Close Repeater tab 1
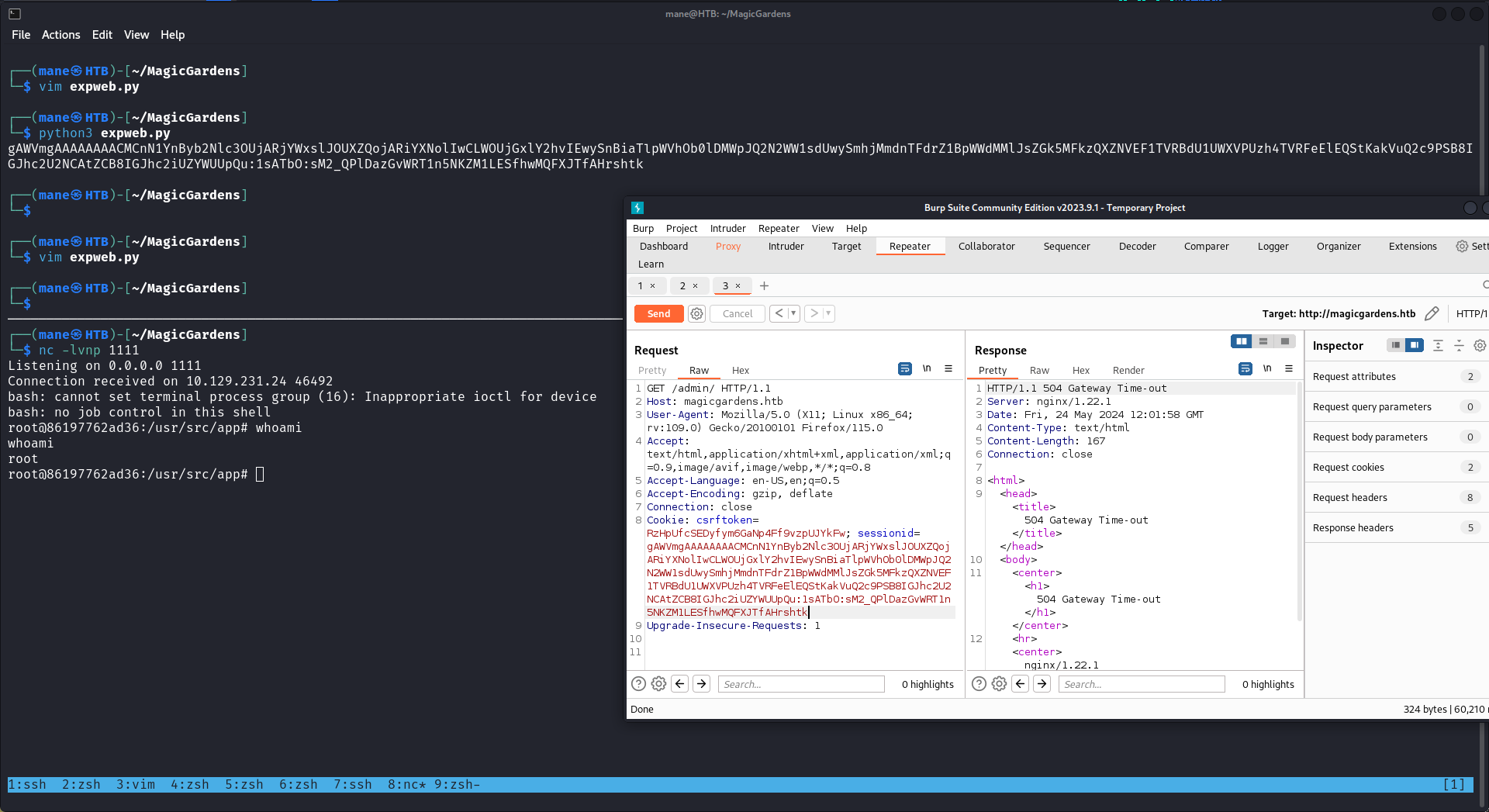Image resolution: width=1489 pixels, height=812 pixels. pyautogui.click(x=652, y=286)
